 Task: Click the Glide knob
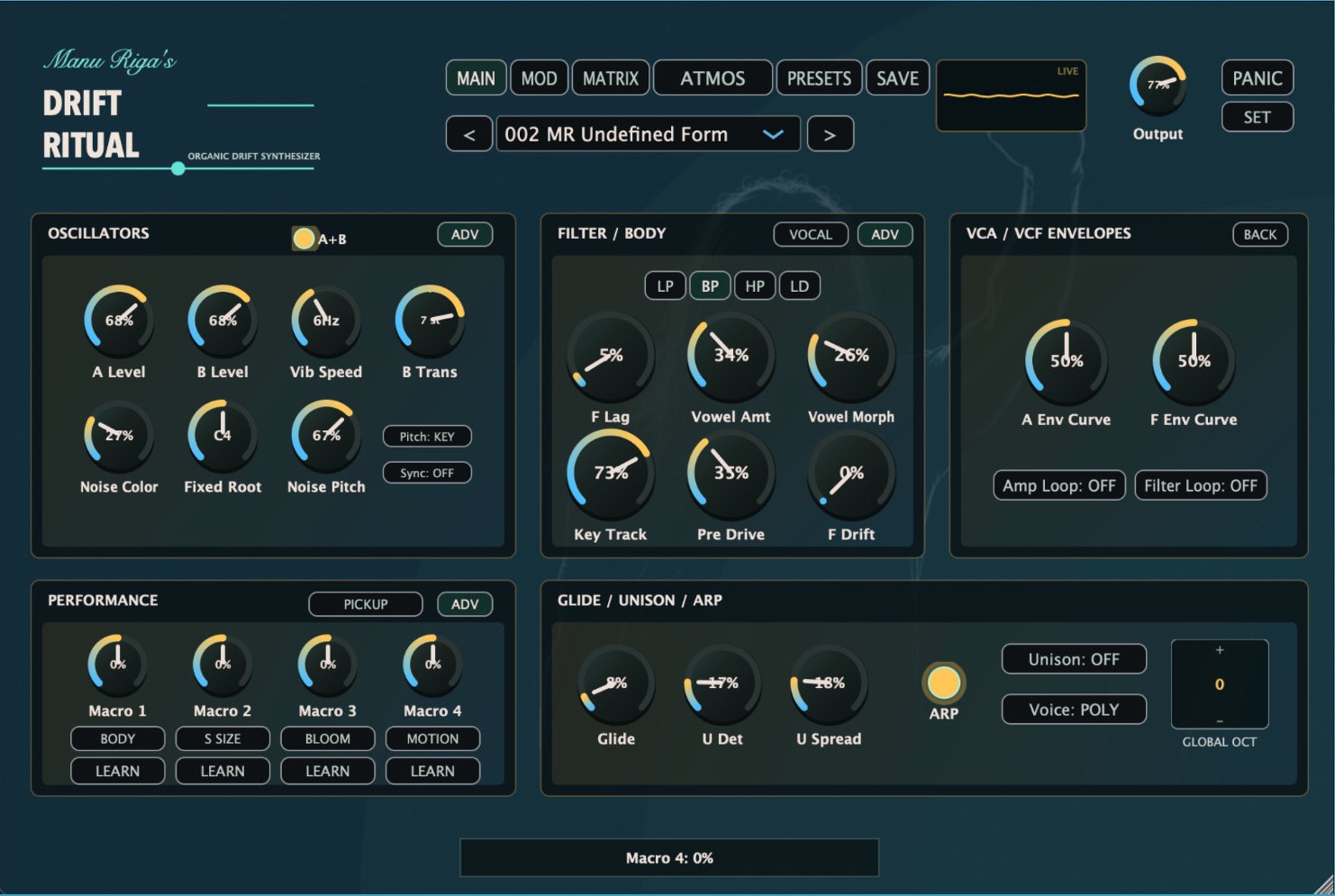pos(616,684)
